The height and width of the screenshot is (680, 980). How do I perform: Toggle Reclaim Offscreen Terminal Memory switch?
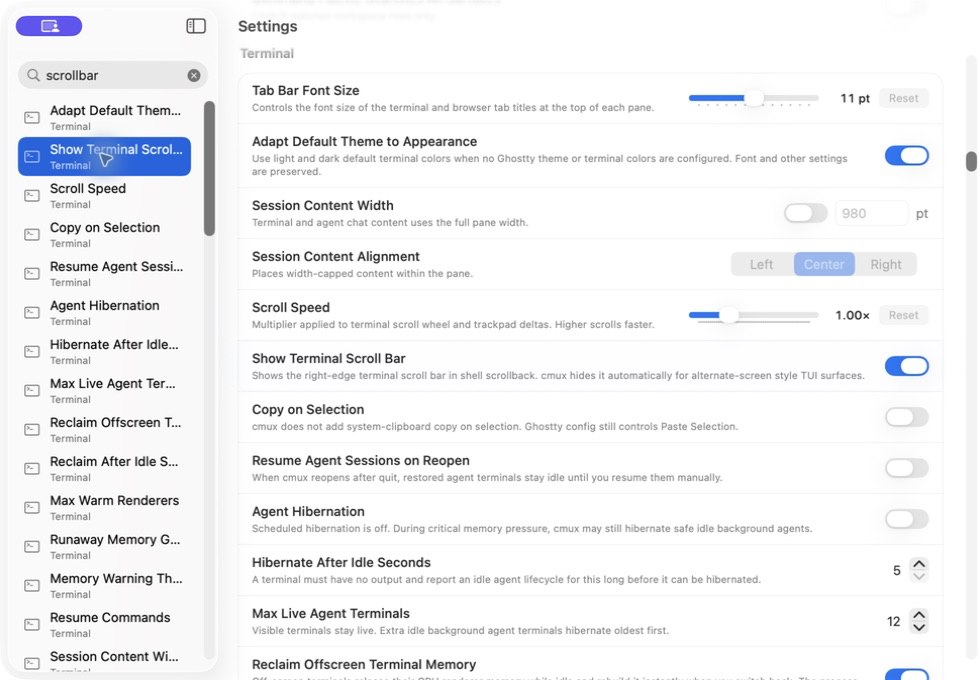[906, 674]
